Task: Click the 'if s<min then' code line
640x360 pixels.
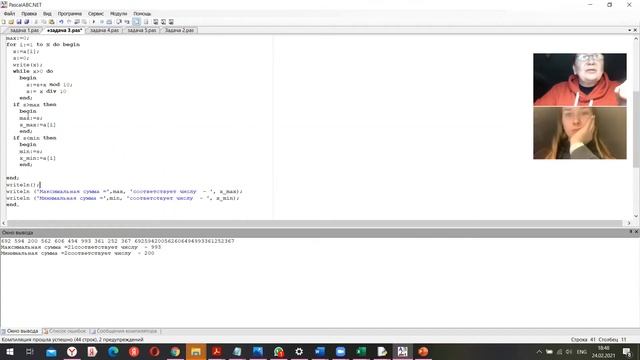Action: click(x=34, y=138)
